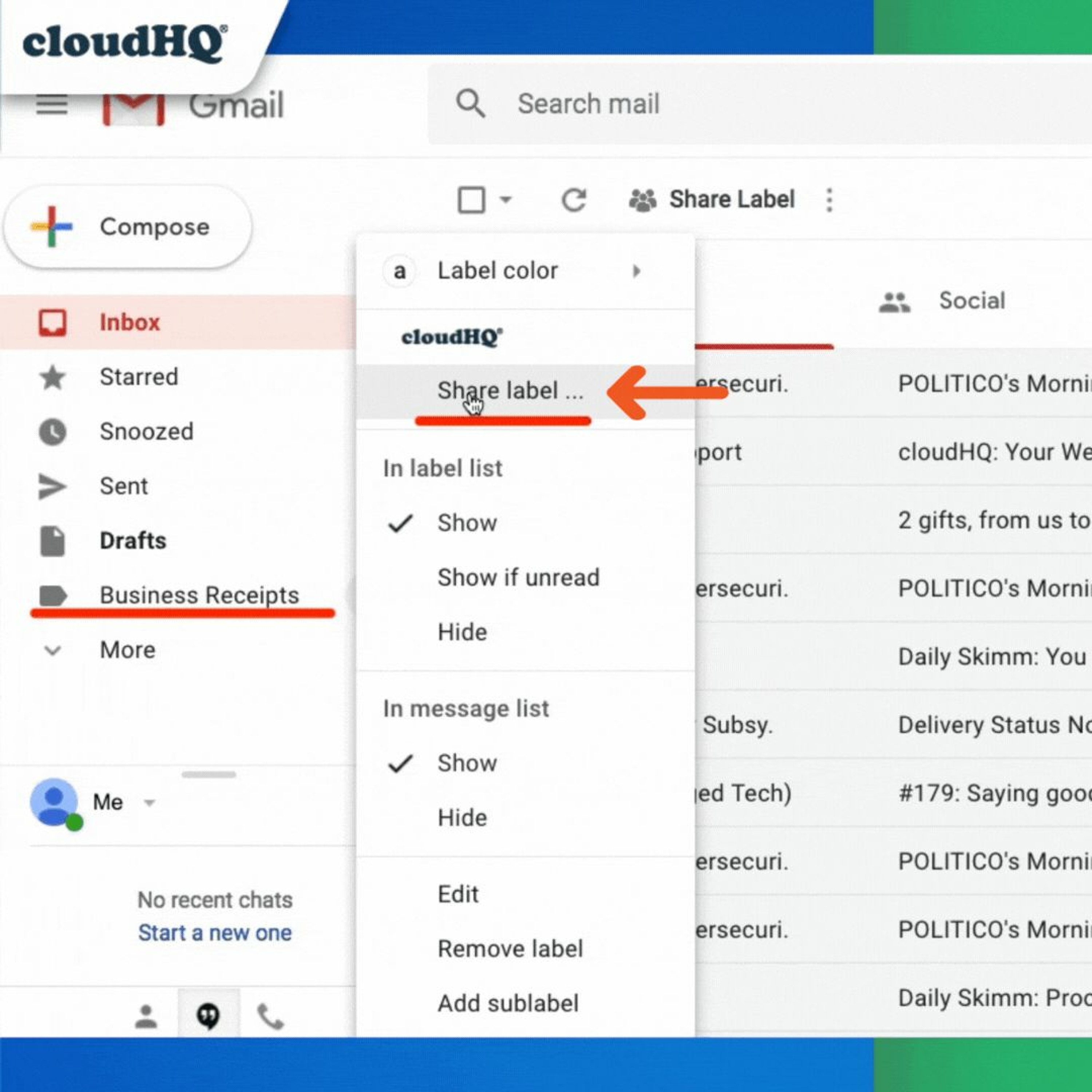
Task: Open the three-dot More toolbar menu
Action: pos(829,200)
